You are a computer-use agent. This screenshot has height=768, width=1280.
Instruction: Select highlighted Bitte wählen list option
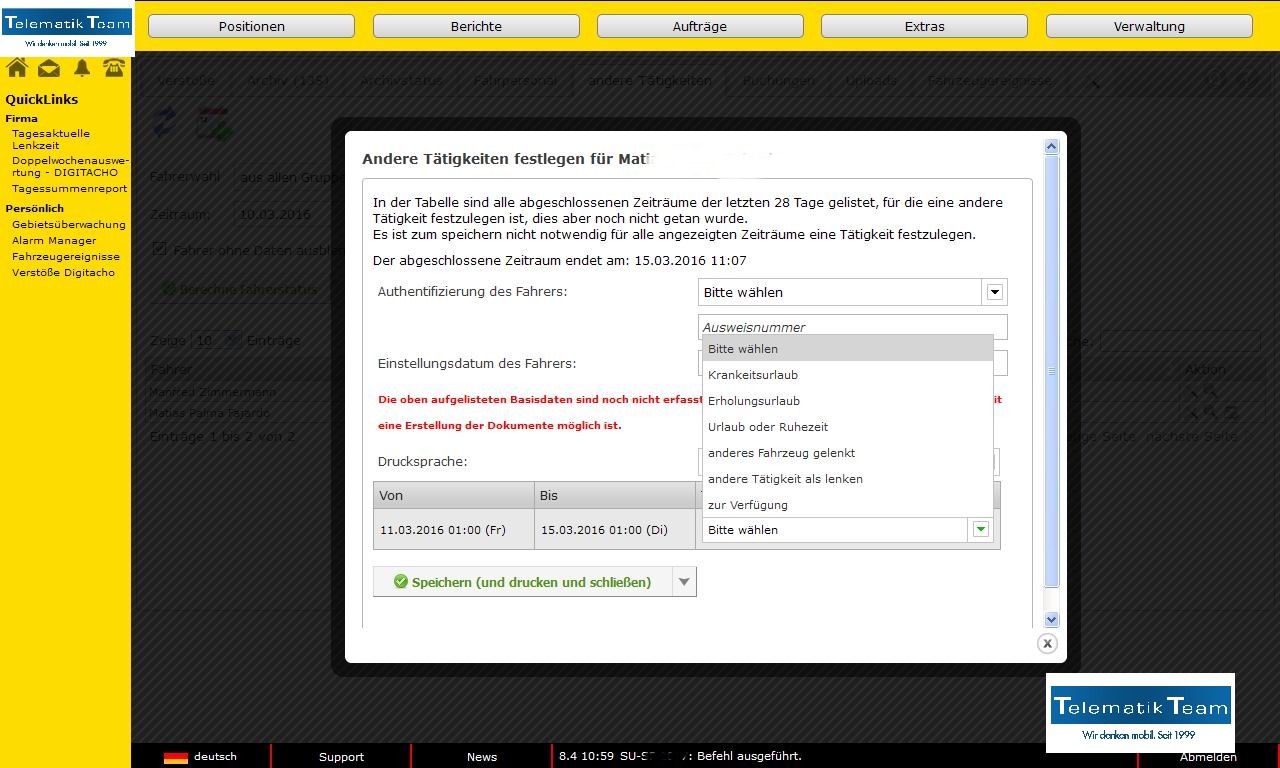click(x=848, y=349)
